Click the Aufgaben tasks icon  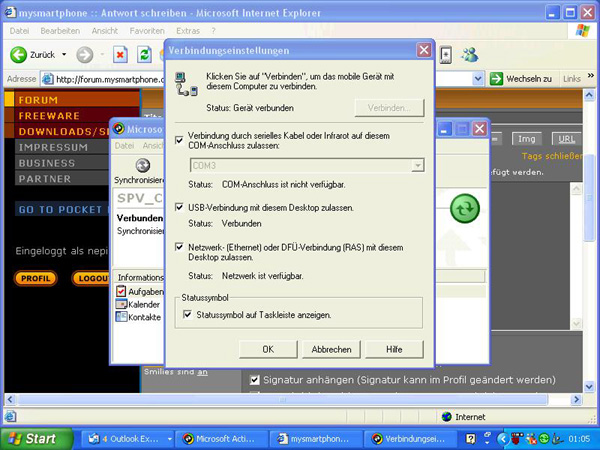click(x=121, y=292)
